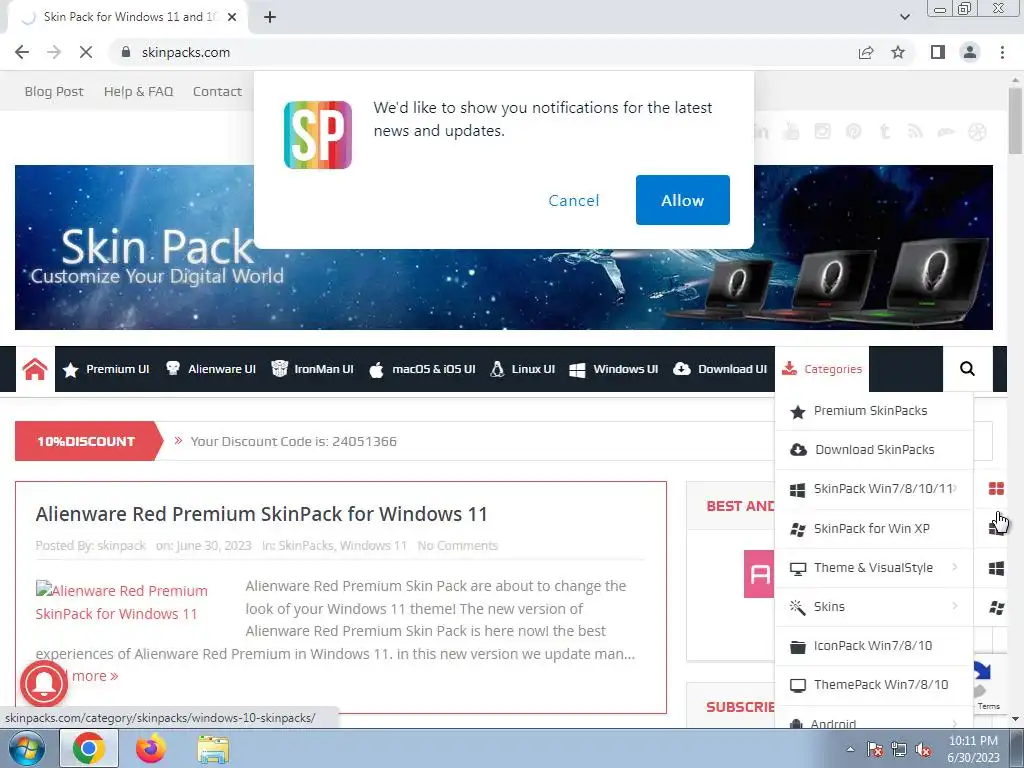Choose SkinPack for Win XP entry
Screen dimensions: 1024x768
tap(874, 528)
